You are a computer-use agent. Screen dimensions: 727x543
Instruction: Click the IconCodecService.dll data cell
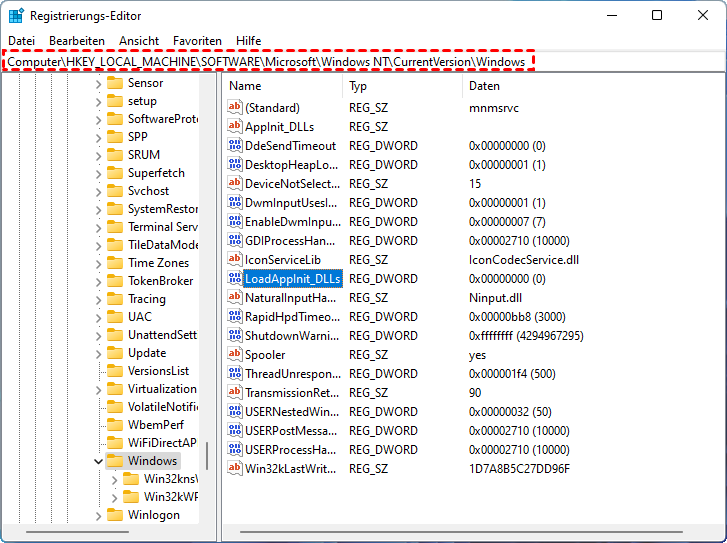(524, 260)
